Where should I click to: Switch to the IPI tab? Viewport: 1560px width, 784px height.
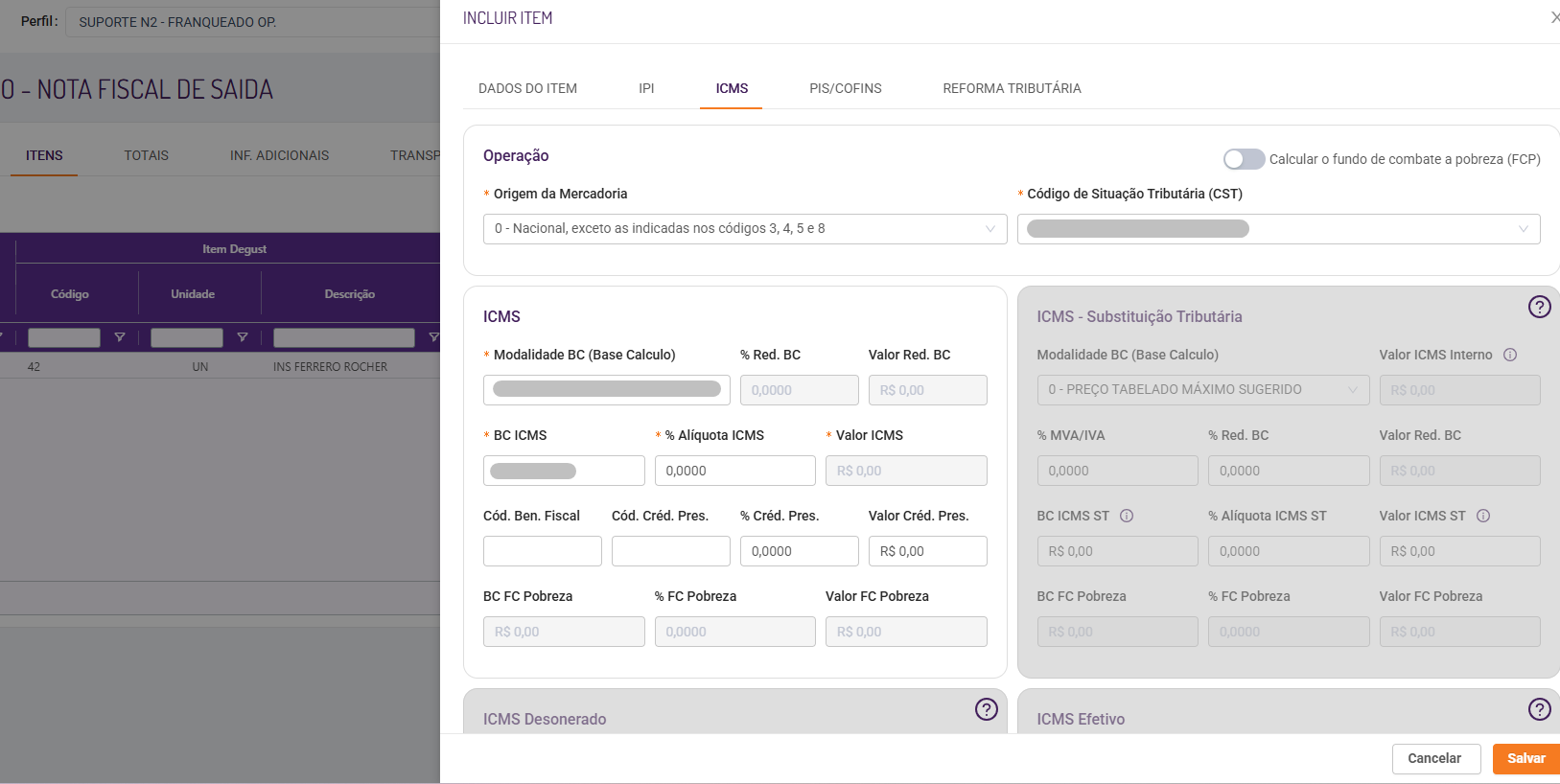(646, 88)
